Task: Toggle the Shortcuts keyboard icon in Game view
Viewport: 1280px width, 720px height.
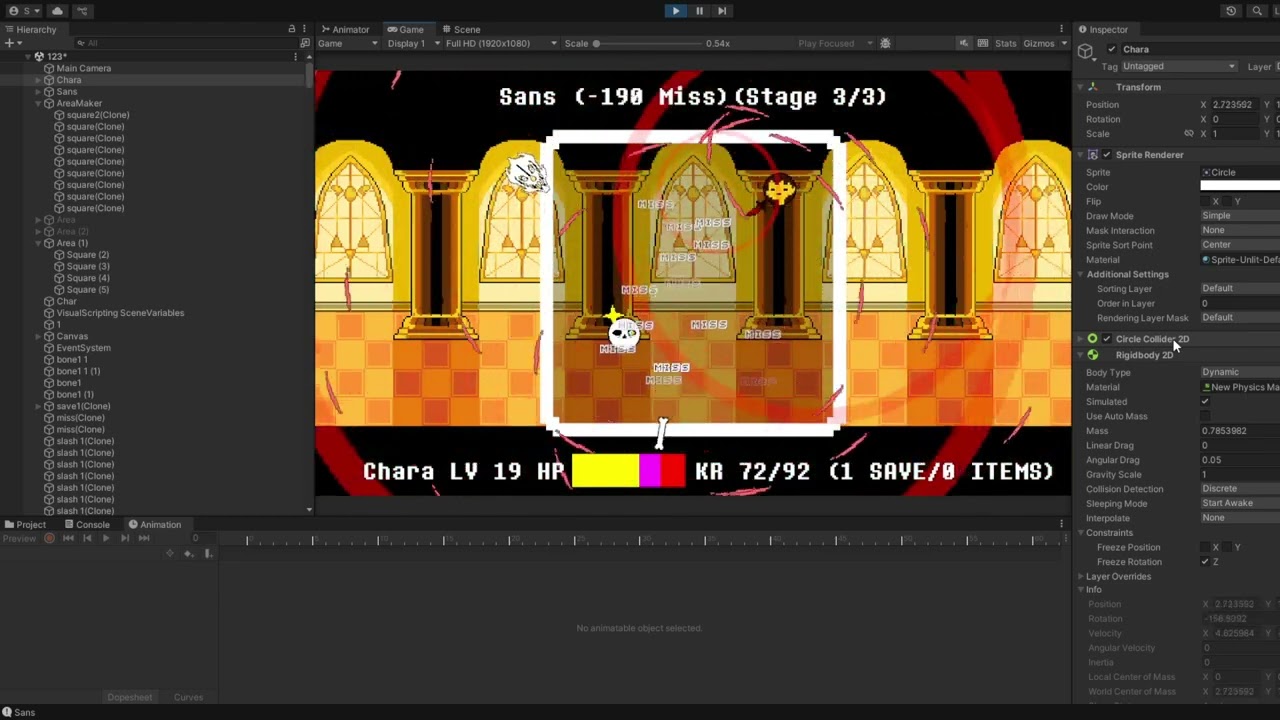Action: pyautogui.click(x=983, y=43)
